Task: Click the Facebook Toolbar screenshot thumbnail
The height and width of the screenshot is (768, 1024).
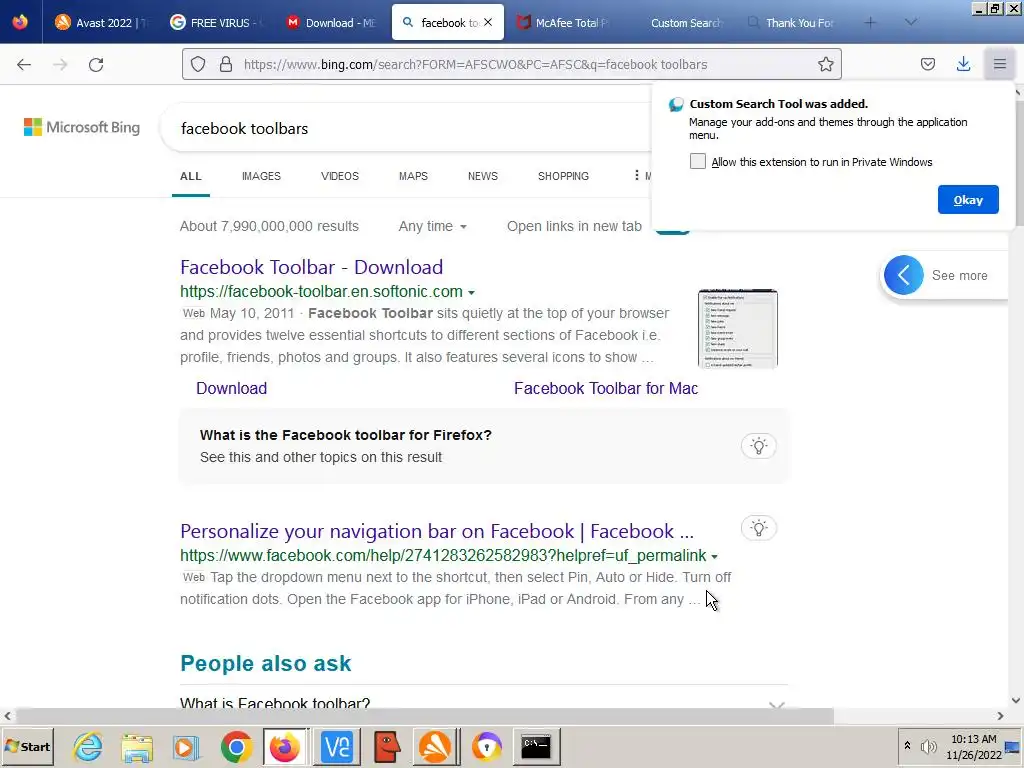Action: click(x=738, y=328)
